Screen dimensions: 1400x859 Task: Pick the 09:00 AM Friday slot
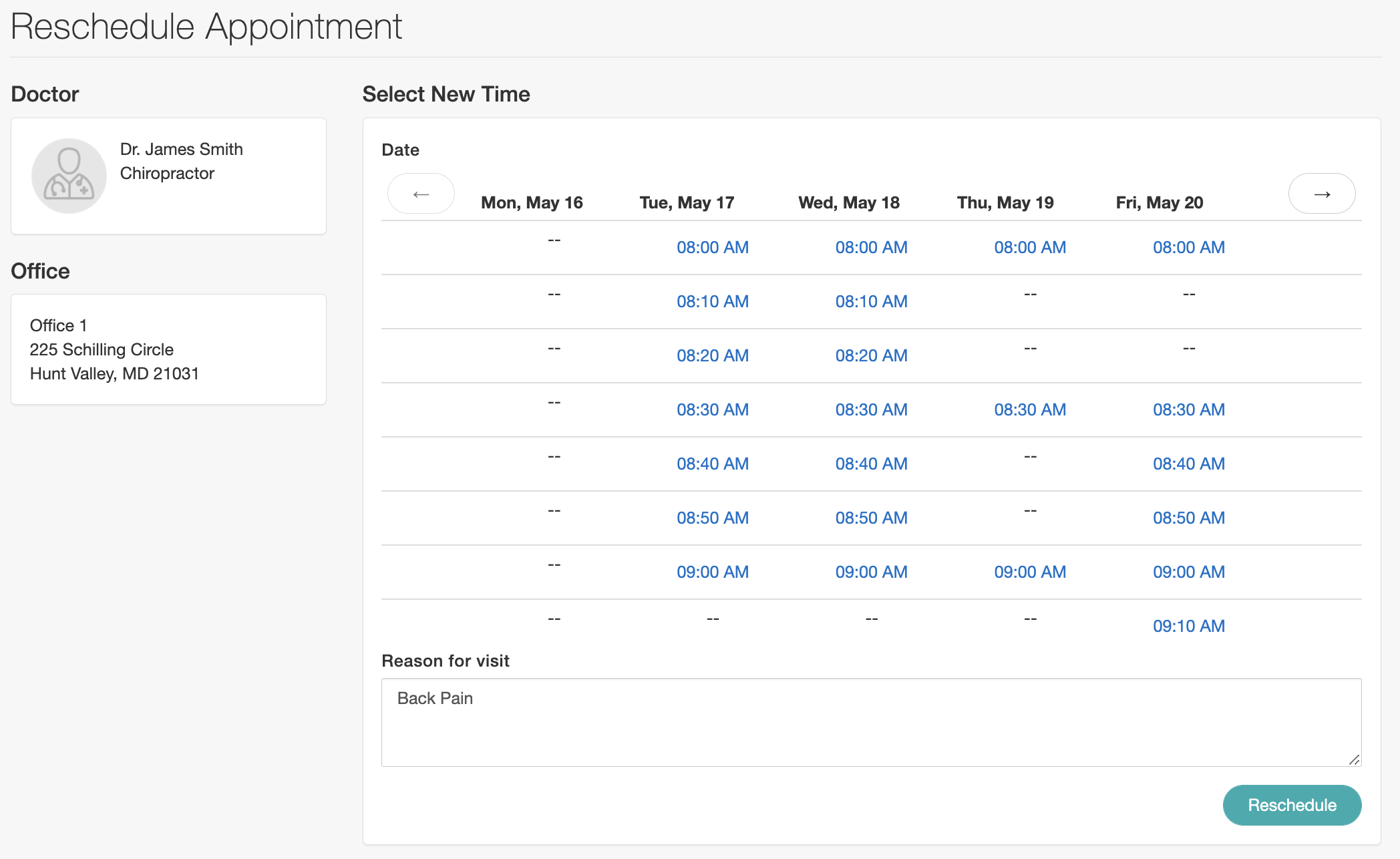[1189, 572]
